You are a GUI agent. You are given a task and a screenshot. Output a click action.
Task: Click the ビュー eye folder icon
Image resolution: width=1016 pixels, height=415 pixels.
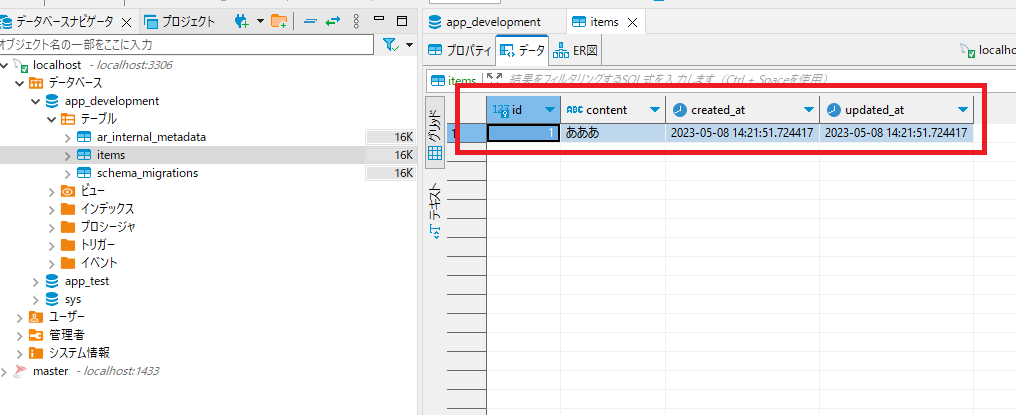(68, 191)
